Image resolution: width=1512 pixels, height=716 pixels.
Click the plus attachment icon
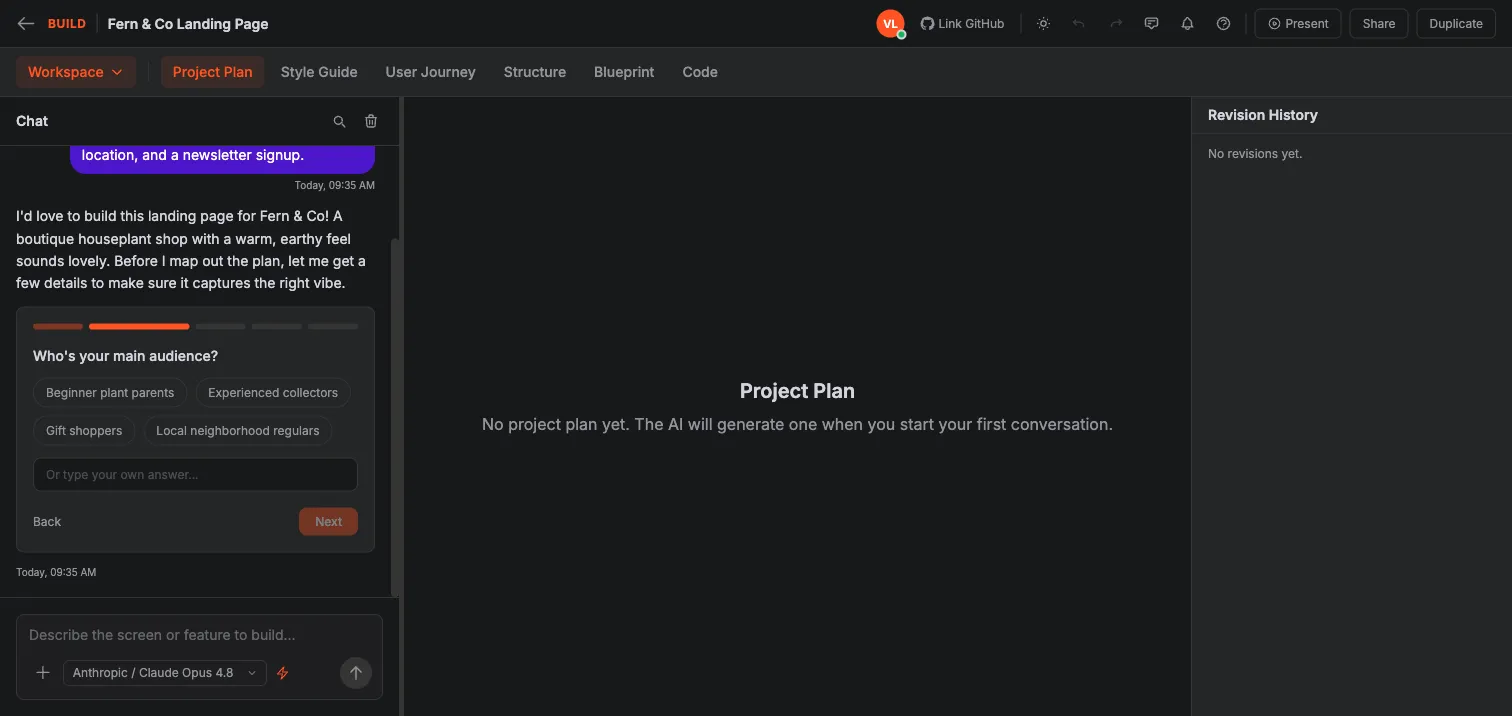pos(43,673)
